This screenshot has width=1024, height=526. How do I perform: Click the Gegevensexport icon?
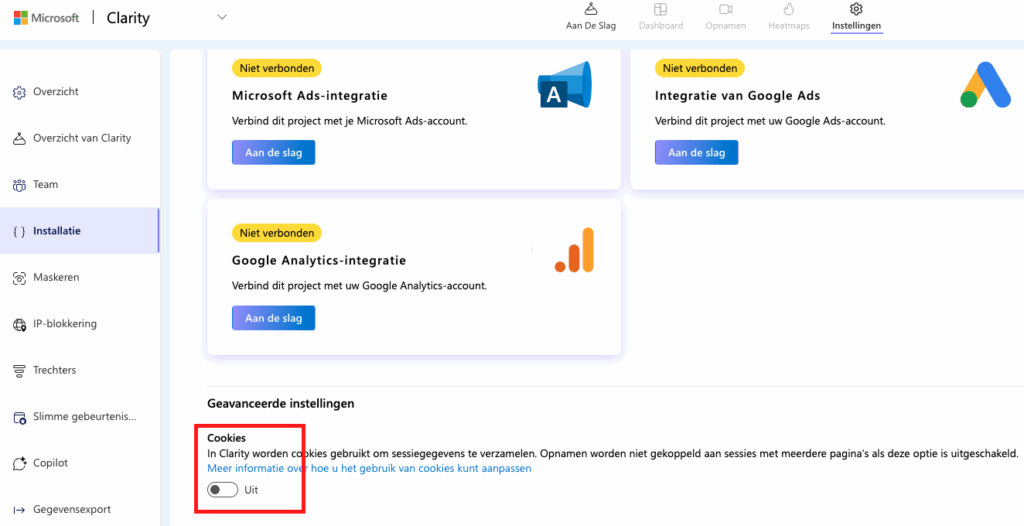point(19,510)
